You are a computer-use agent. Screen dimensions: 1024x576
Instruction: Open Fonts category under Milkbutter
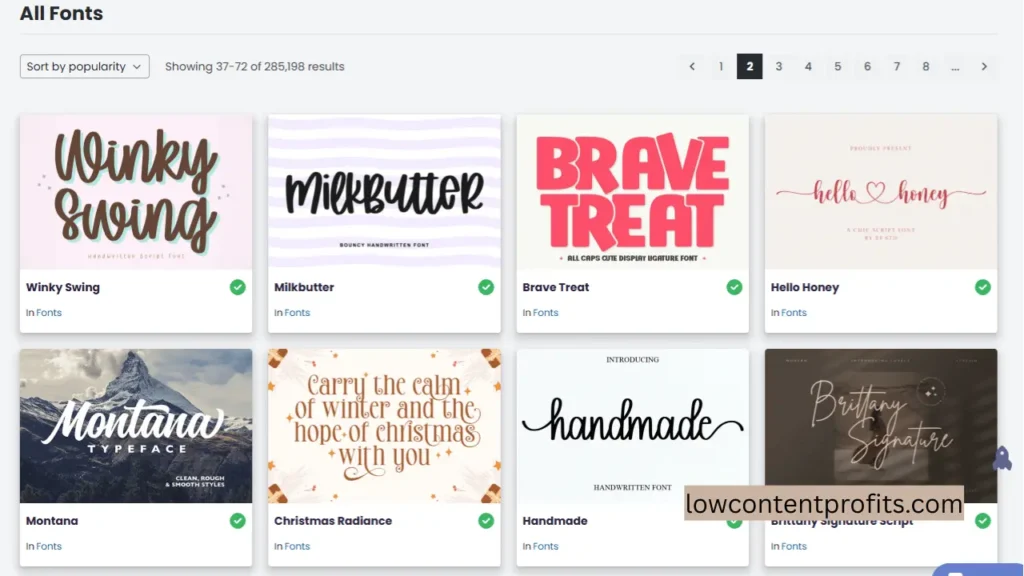click(296, 313)
